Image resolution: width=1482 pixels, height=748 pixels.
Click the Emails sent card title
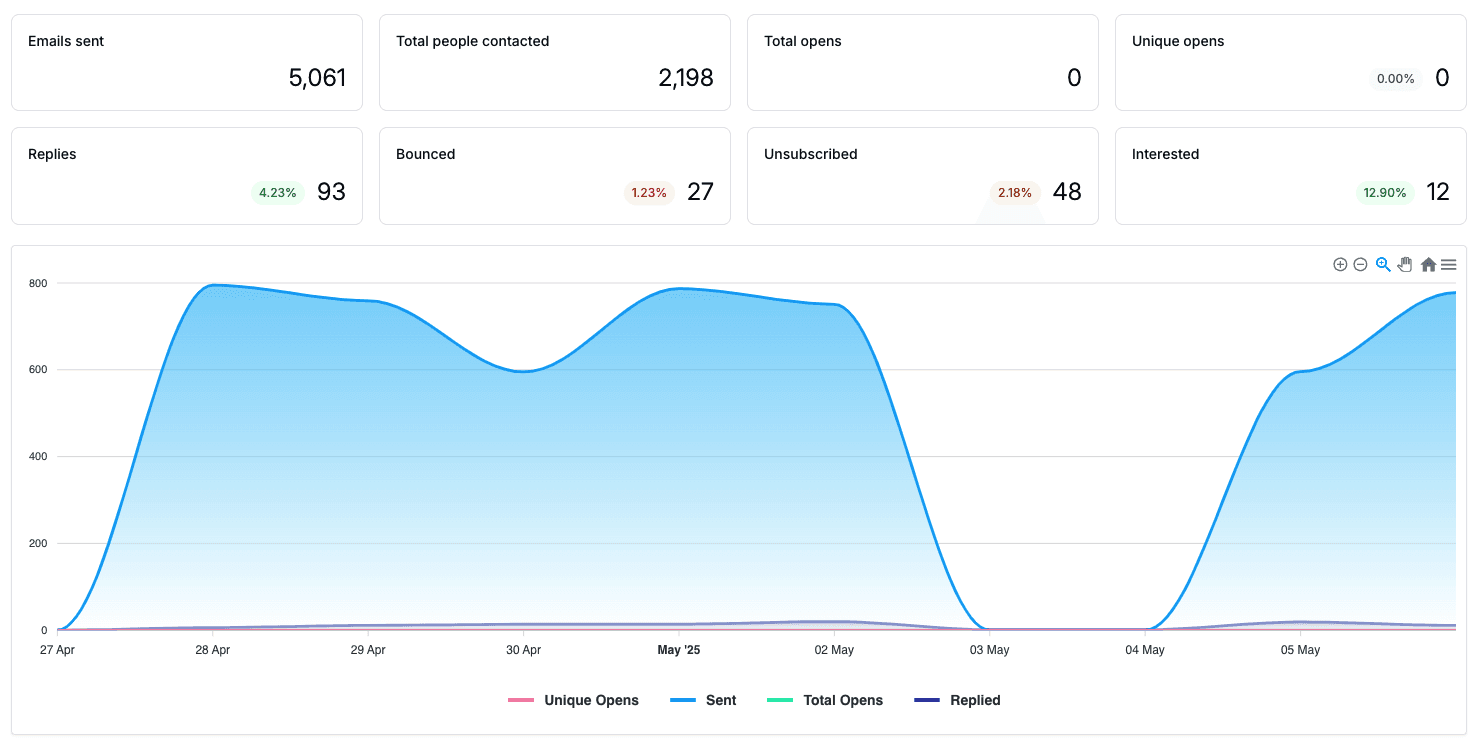[66, 41]
